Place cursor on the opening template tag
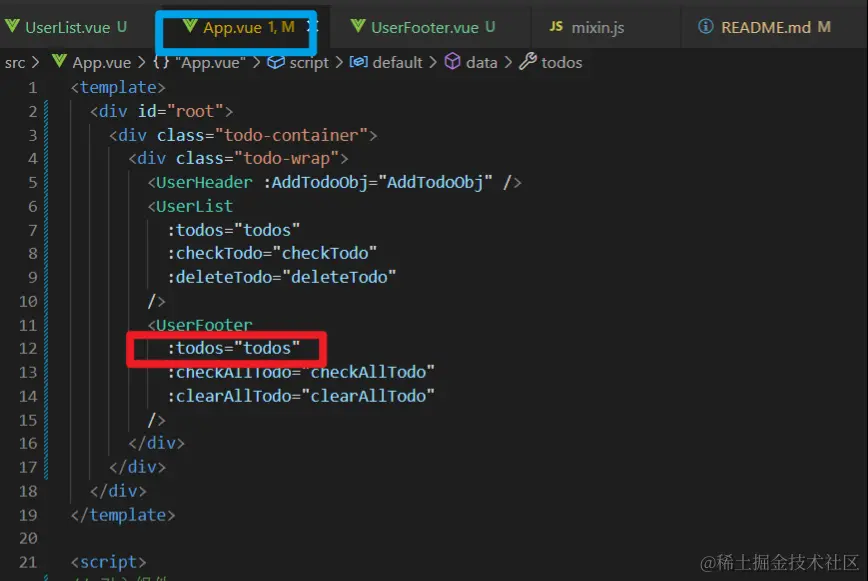Screen dimensions: 868x581 coord(118,87)
